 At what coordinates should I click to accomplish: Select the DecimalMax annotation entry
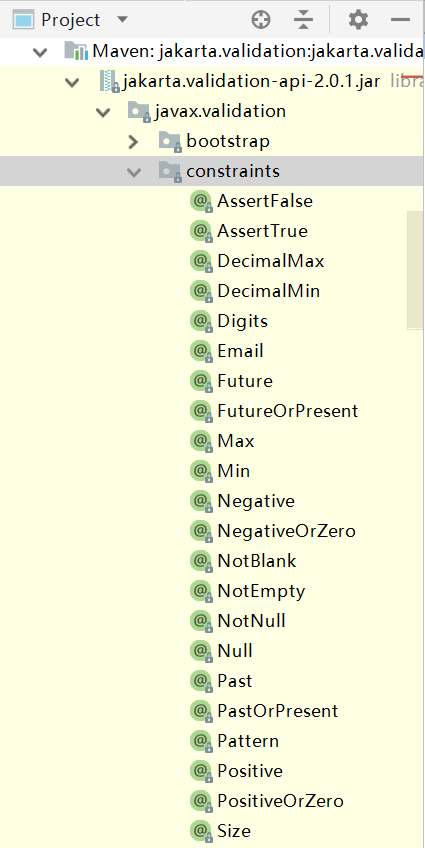271,261
